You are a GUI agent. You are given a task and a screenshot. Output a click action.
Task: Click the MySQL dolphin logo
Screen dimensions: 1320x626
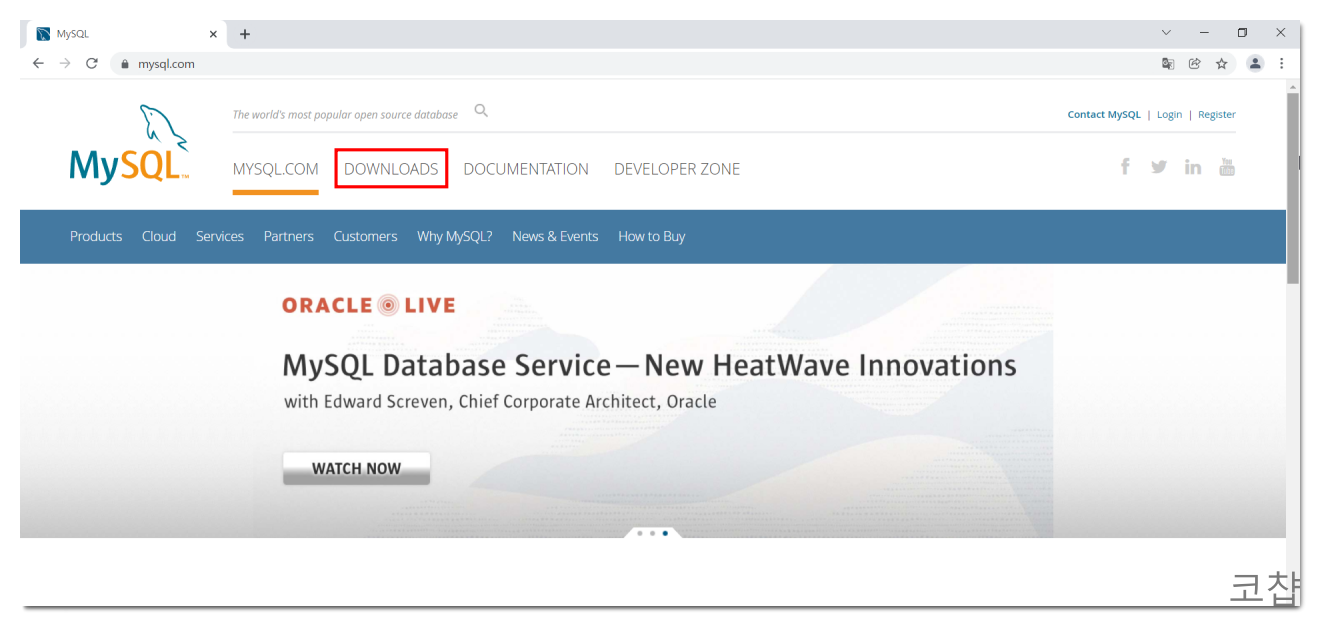(x=129, y=144)
